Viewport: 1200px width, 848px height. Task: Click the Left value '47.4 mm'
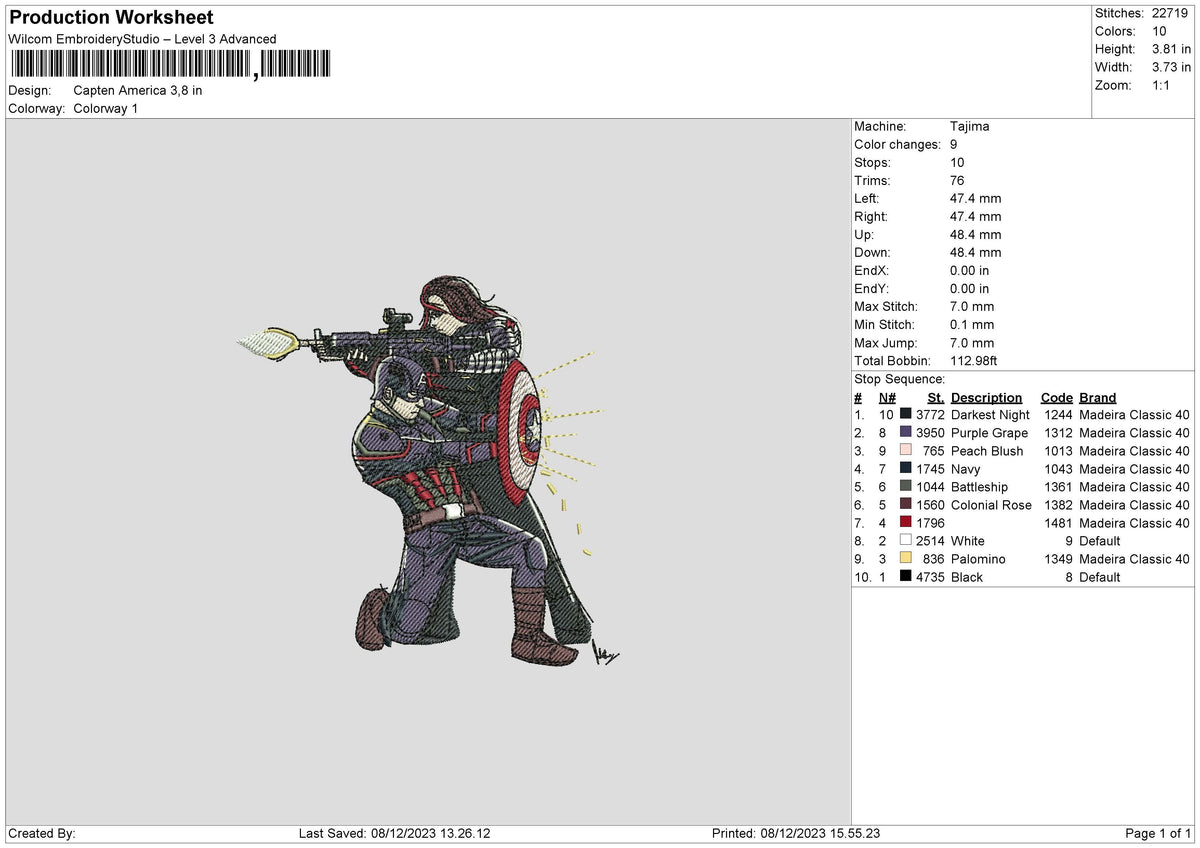[x=975, y=198]
